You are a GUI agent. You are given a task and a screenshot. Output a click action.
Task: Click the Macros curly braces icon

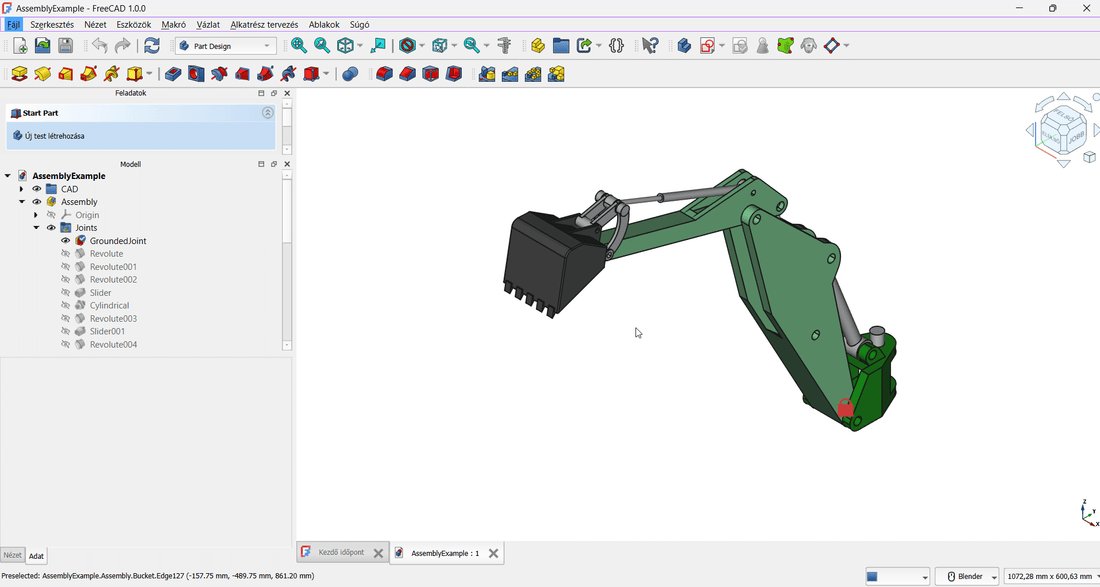pos(617,46)
